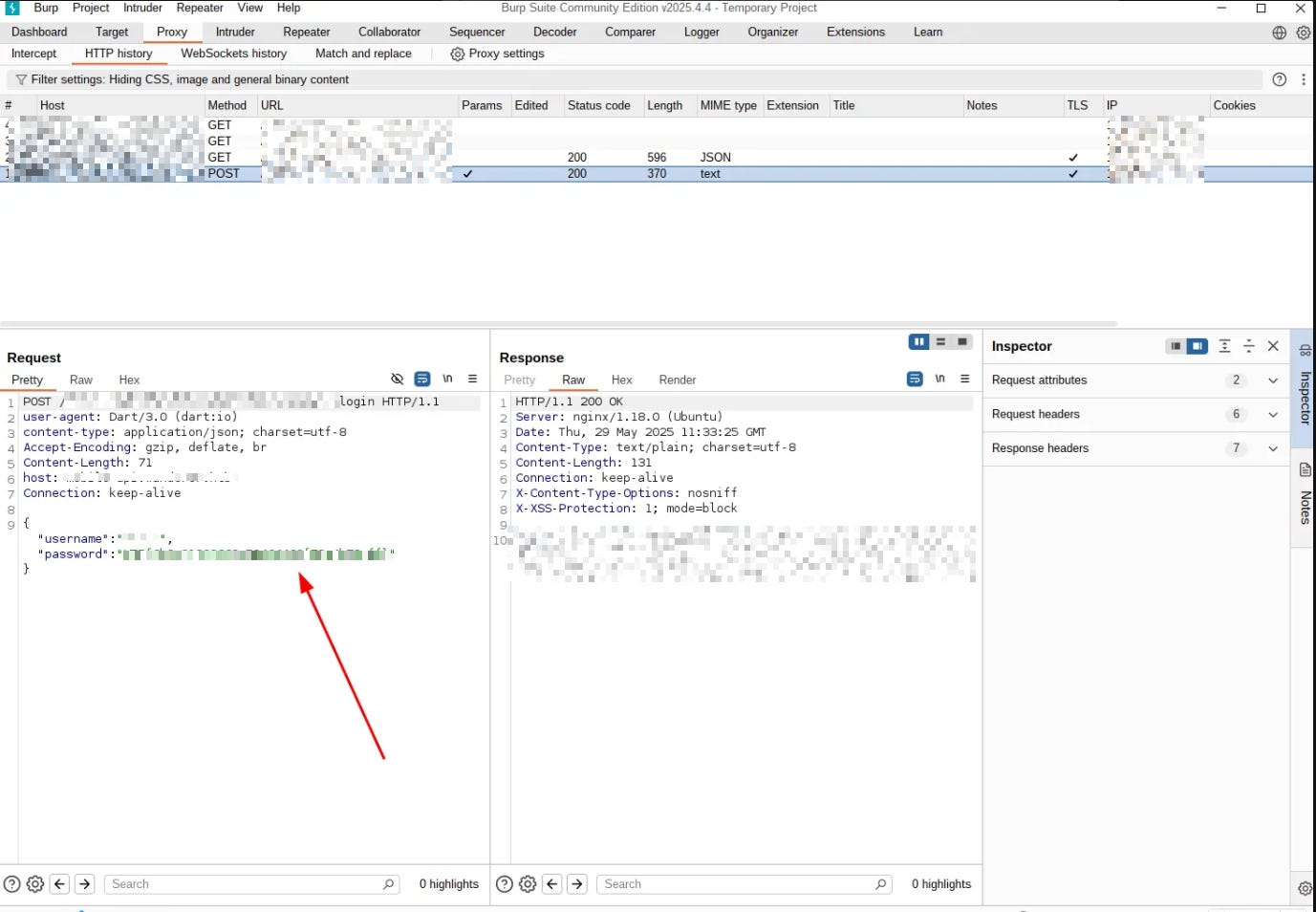This screenshot has width=1316, height=912.
Task: Open HTTP history three-dot options menu
Action: pos(1304,80)
